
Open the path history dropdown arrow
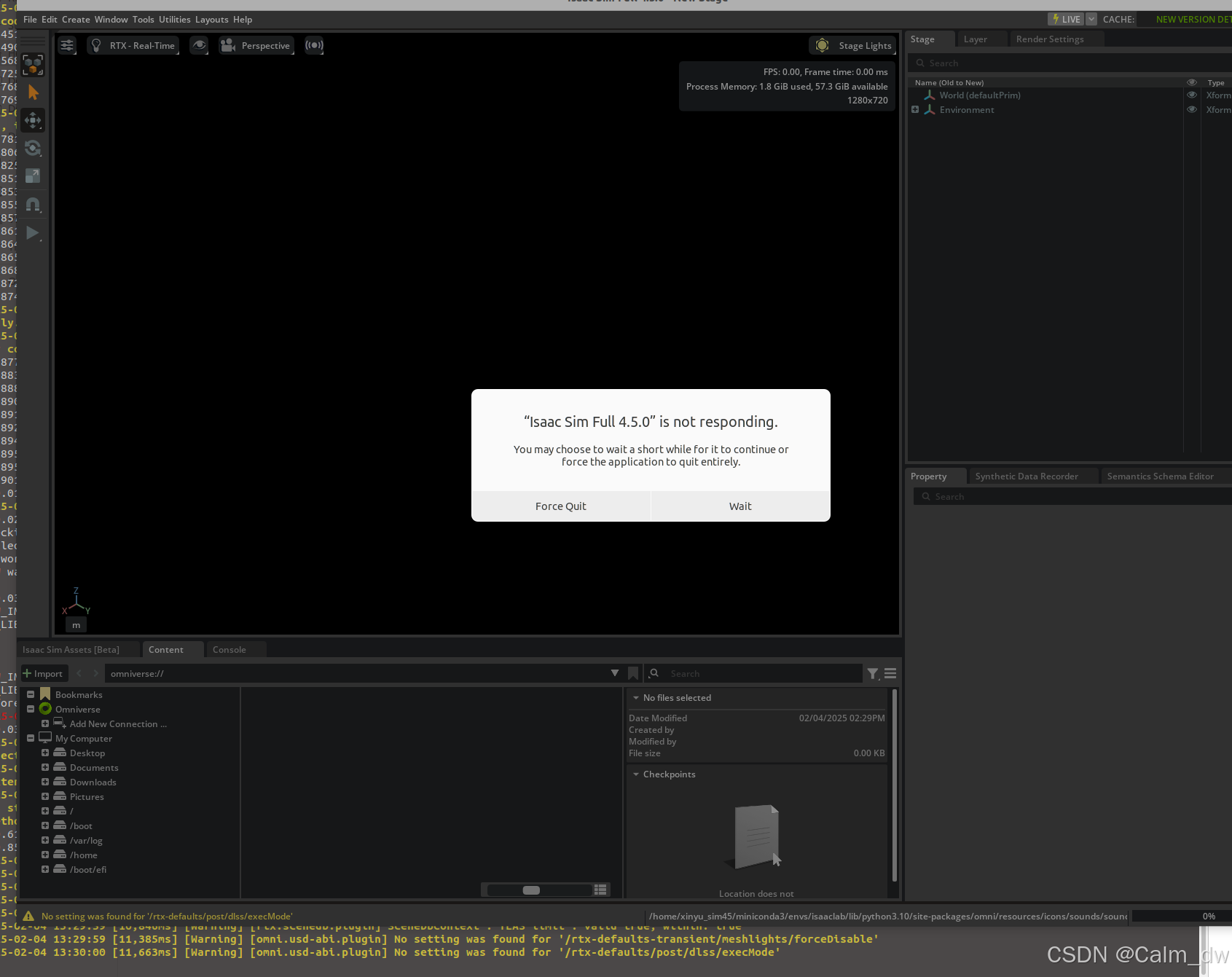tap(615, 674)
